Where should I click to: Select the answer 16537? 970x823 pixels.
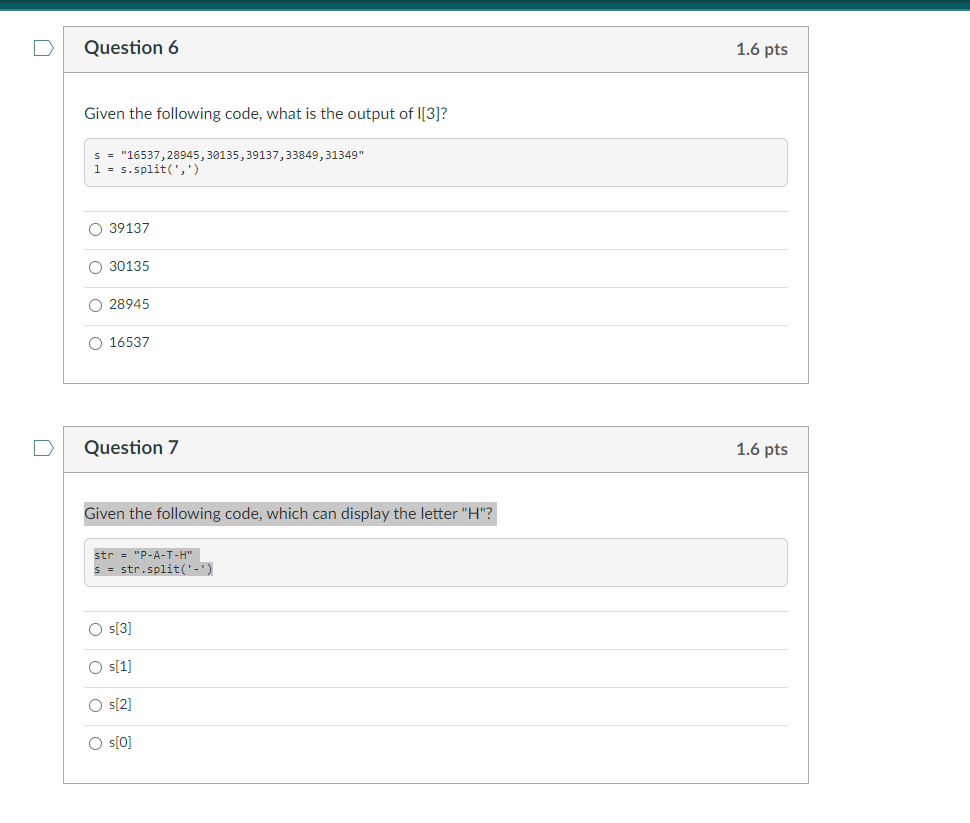[95, 343]
